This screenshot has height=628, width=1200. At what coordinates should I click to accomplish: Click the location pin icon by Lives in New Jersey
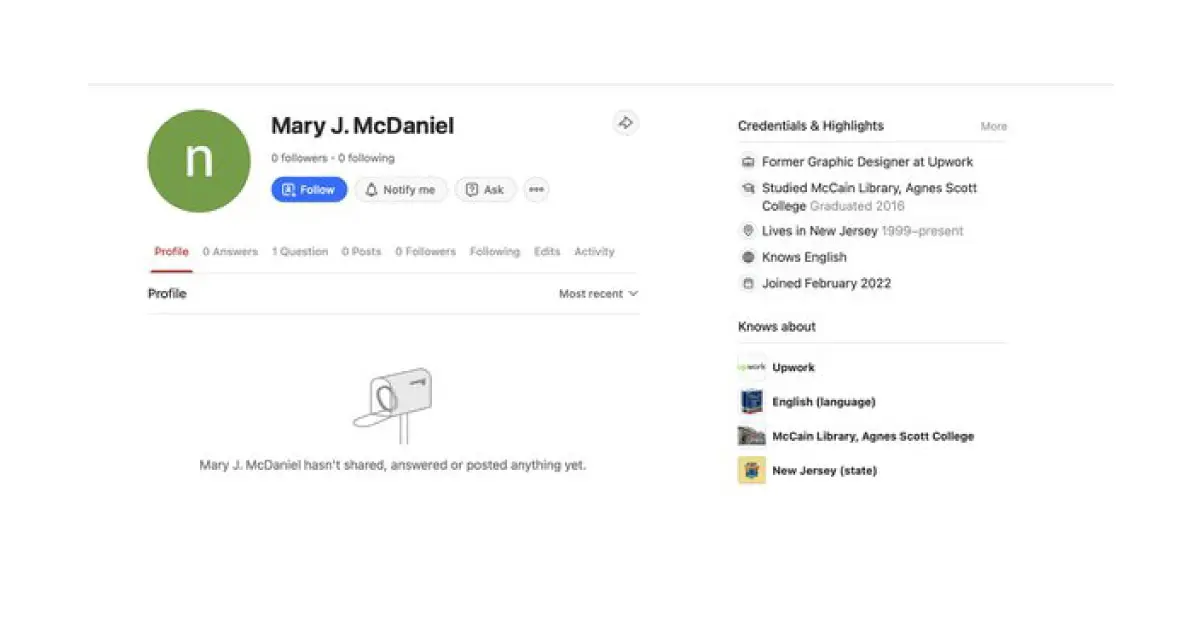[747, 231]
